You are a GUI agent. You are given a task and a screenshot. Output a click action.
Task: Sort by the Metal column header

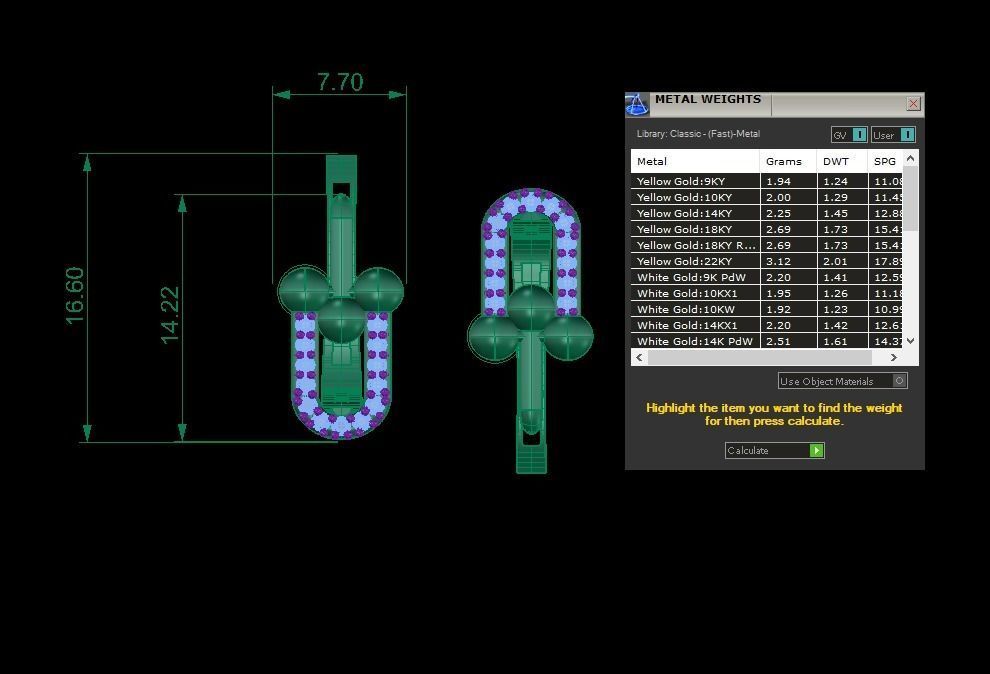pos(695,161)
